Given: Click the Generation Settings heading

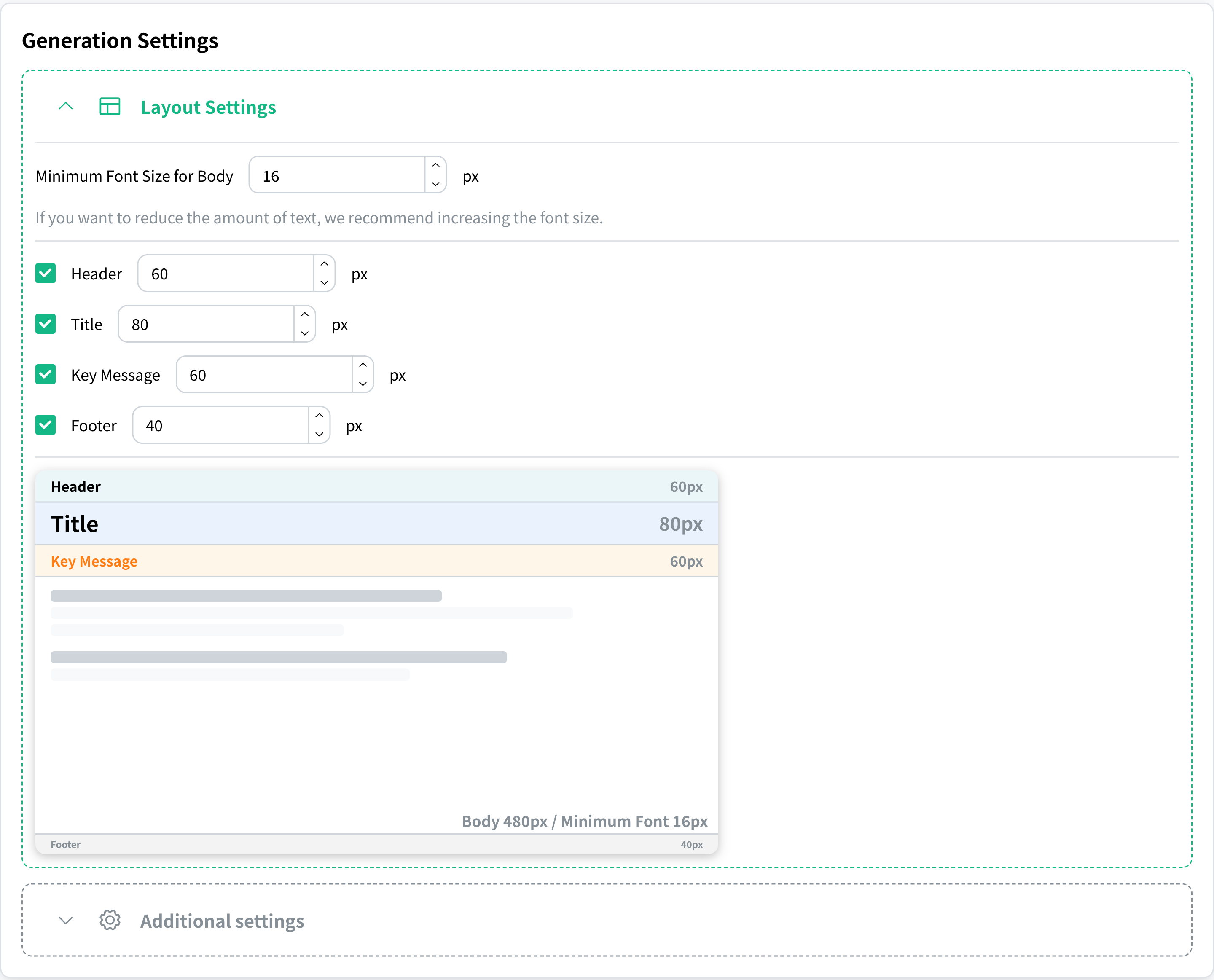Looking at the screenshot, I should click(120, 40).
